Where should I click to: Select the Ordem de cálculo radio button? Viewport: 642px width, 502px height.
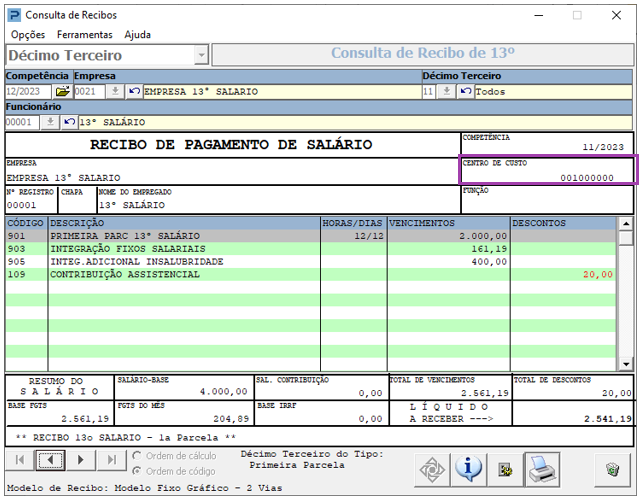(137, 456)
